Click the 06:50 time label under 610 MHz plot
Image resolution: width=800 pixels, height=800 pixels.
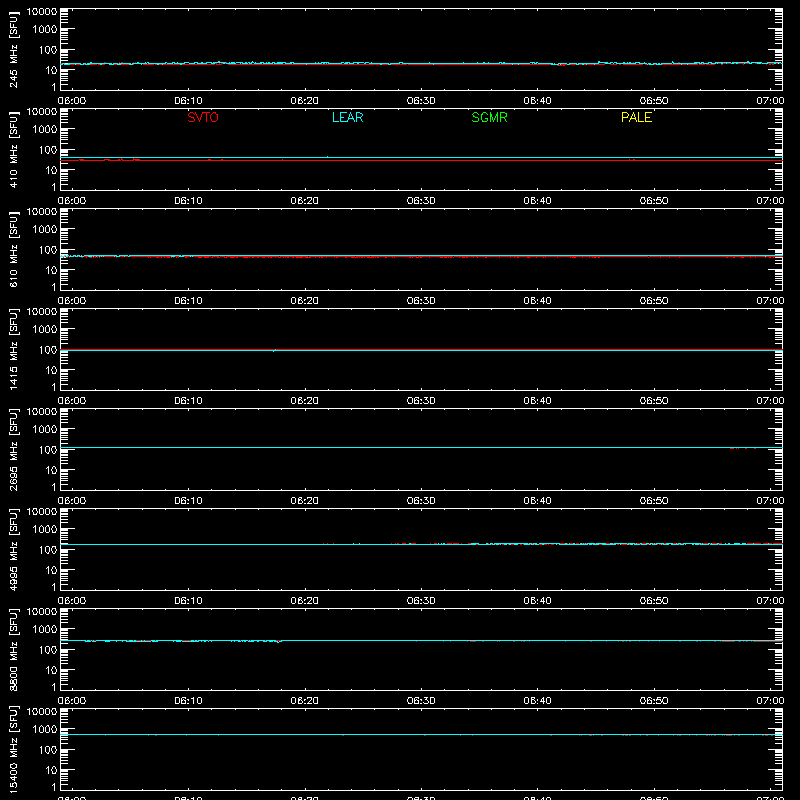654,301
